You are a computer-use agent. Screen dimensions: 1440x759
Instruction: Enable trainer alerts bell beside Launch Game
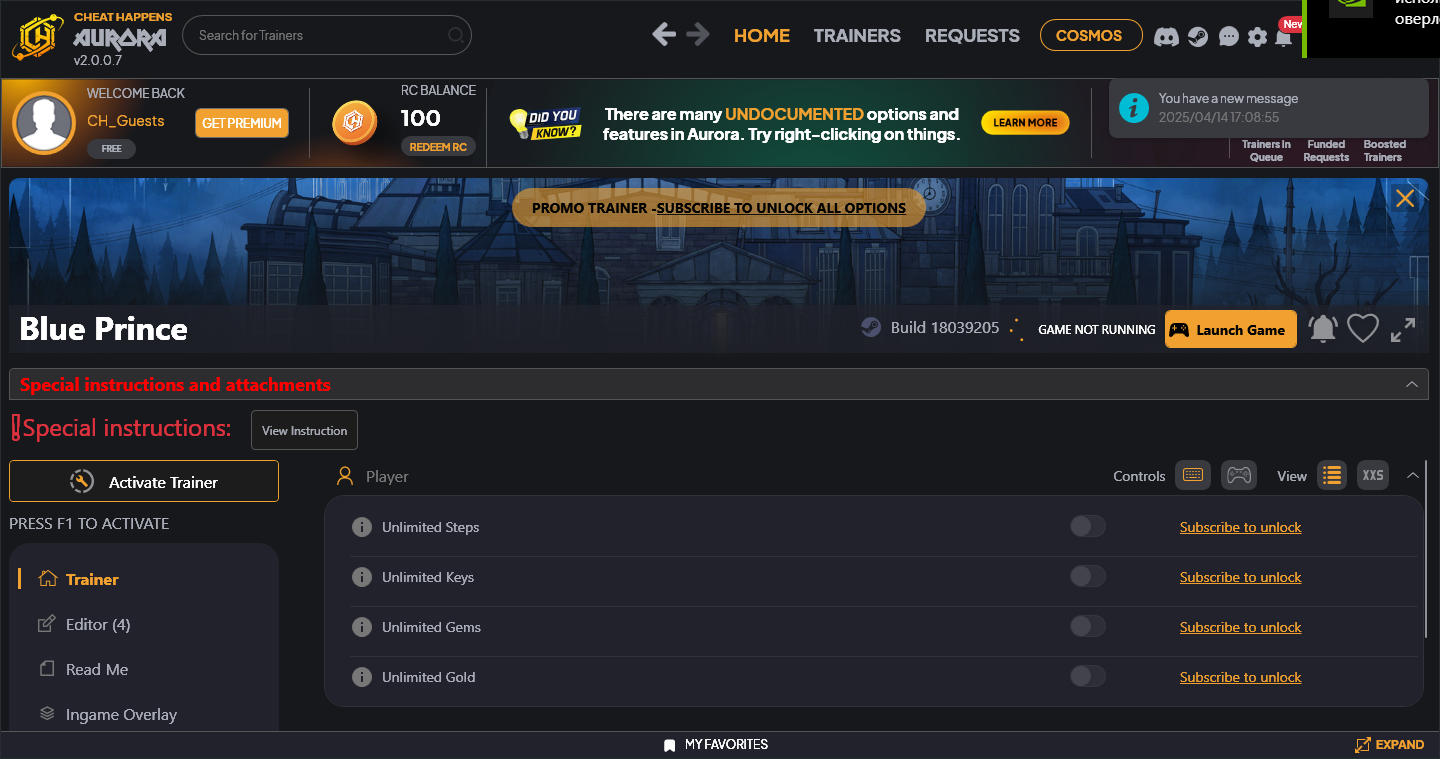point(1323,329)
